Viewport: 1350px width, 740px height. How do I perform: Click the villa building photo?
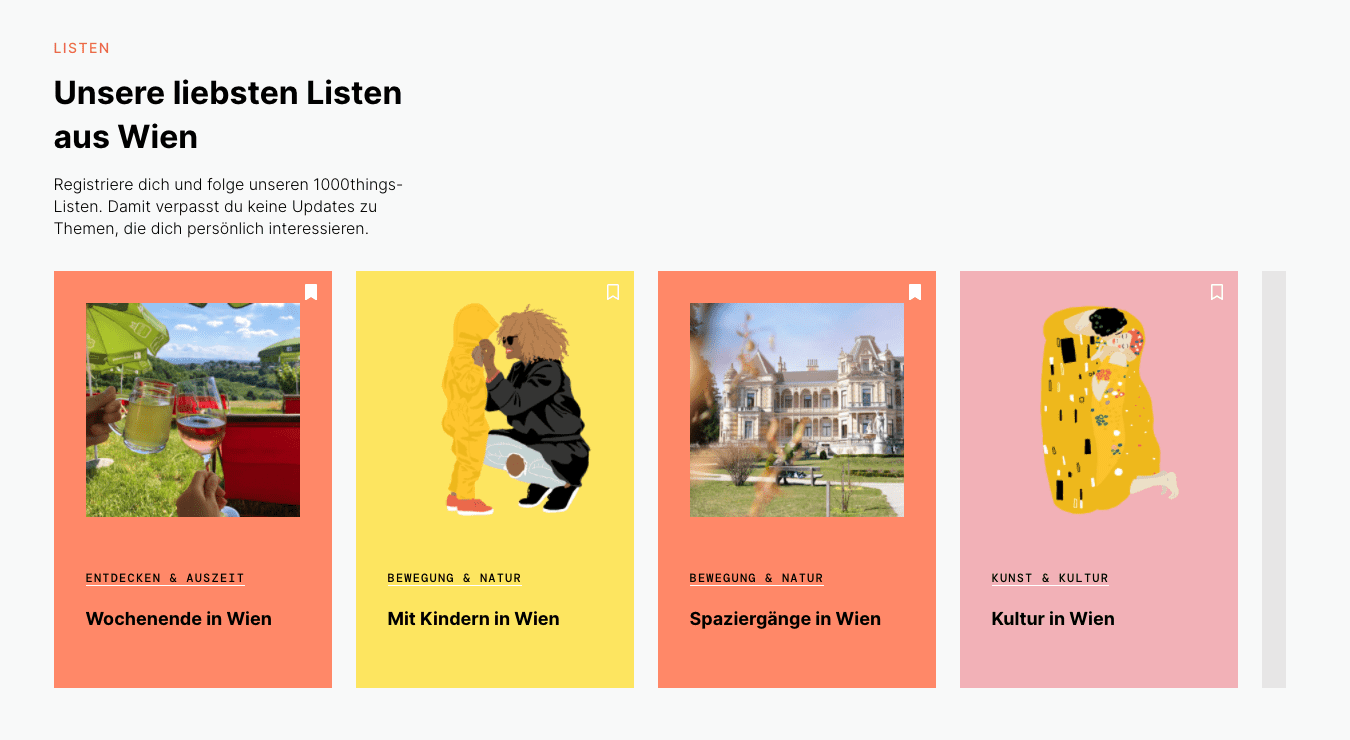(x=797, y=410)
